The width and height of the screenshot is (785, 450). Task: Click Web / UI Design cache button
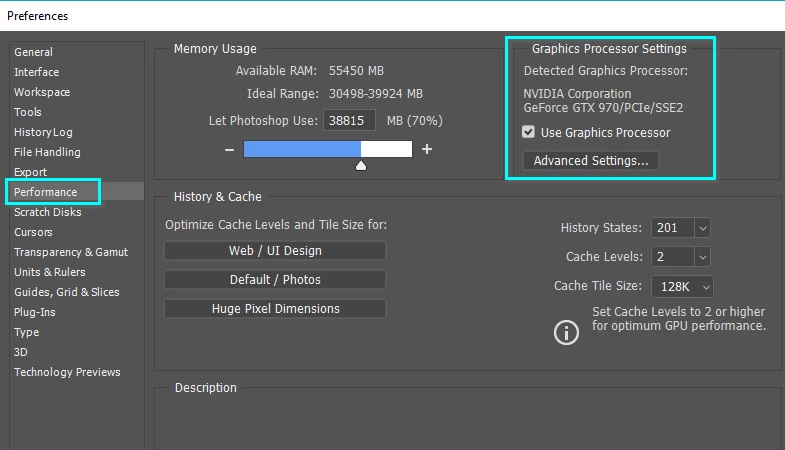tap(275, 251)
